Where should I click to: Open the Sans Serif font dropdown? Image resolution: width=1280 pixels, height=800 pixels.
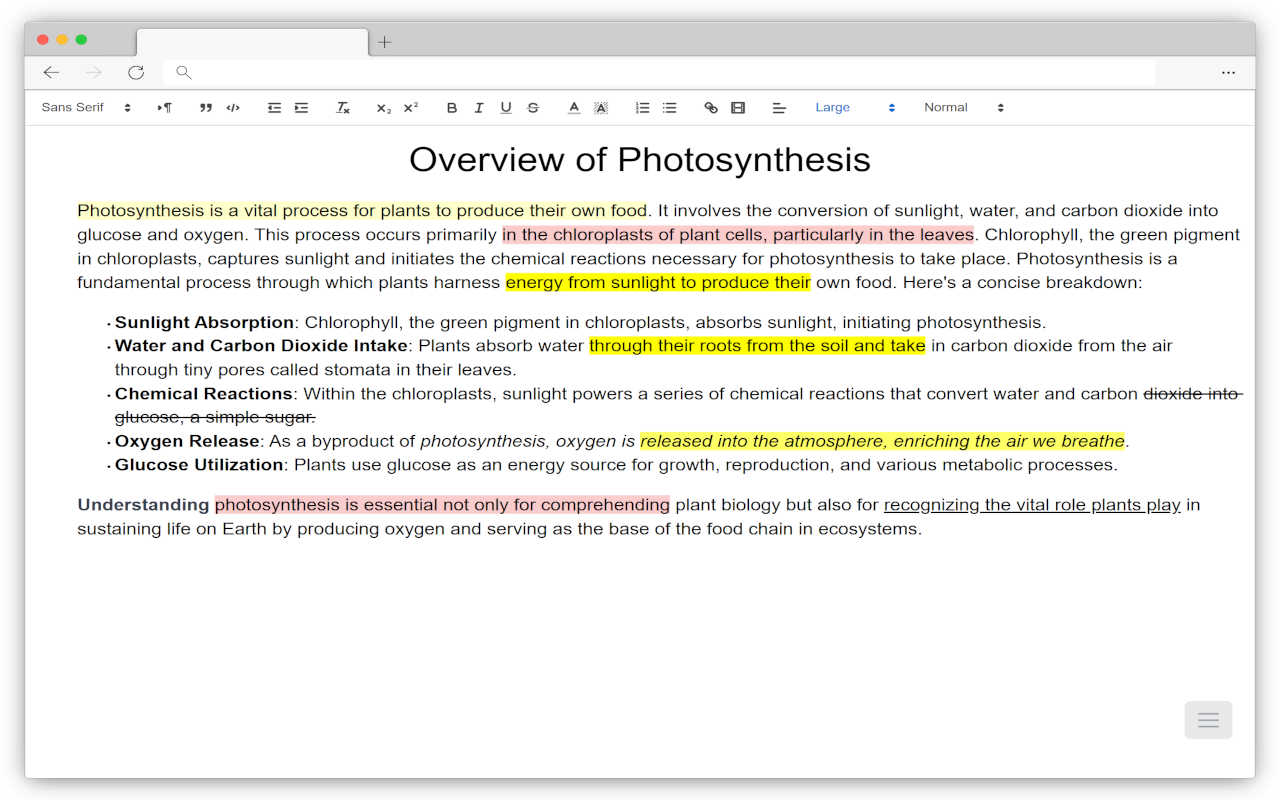point(86,108)
